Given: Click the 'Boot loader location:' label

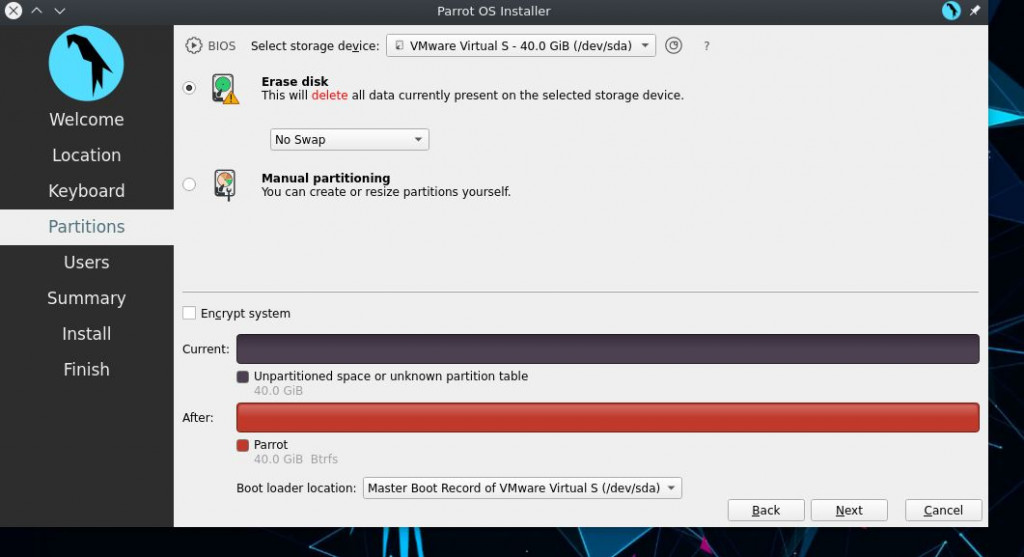Looking at the screenshot, I should (x=296, y=488).
